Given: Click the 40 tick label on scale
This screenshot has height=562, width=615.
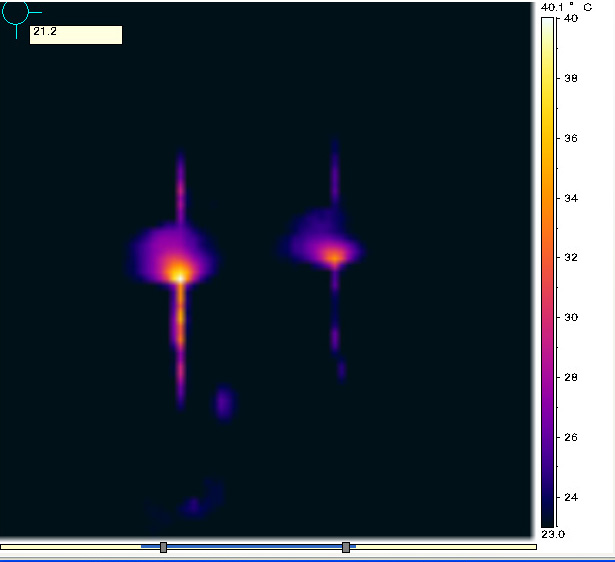Looking at the screenshot, I should (x=571, y=18).
